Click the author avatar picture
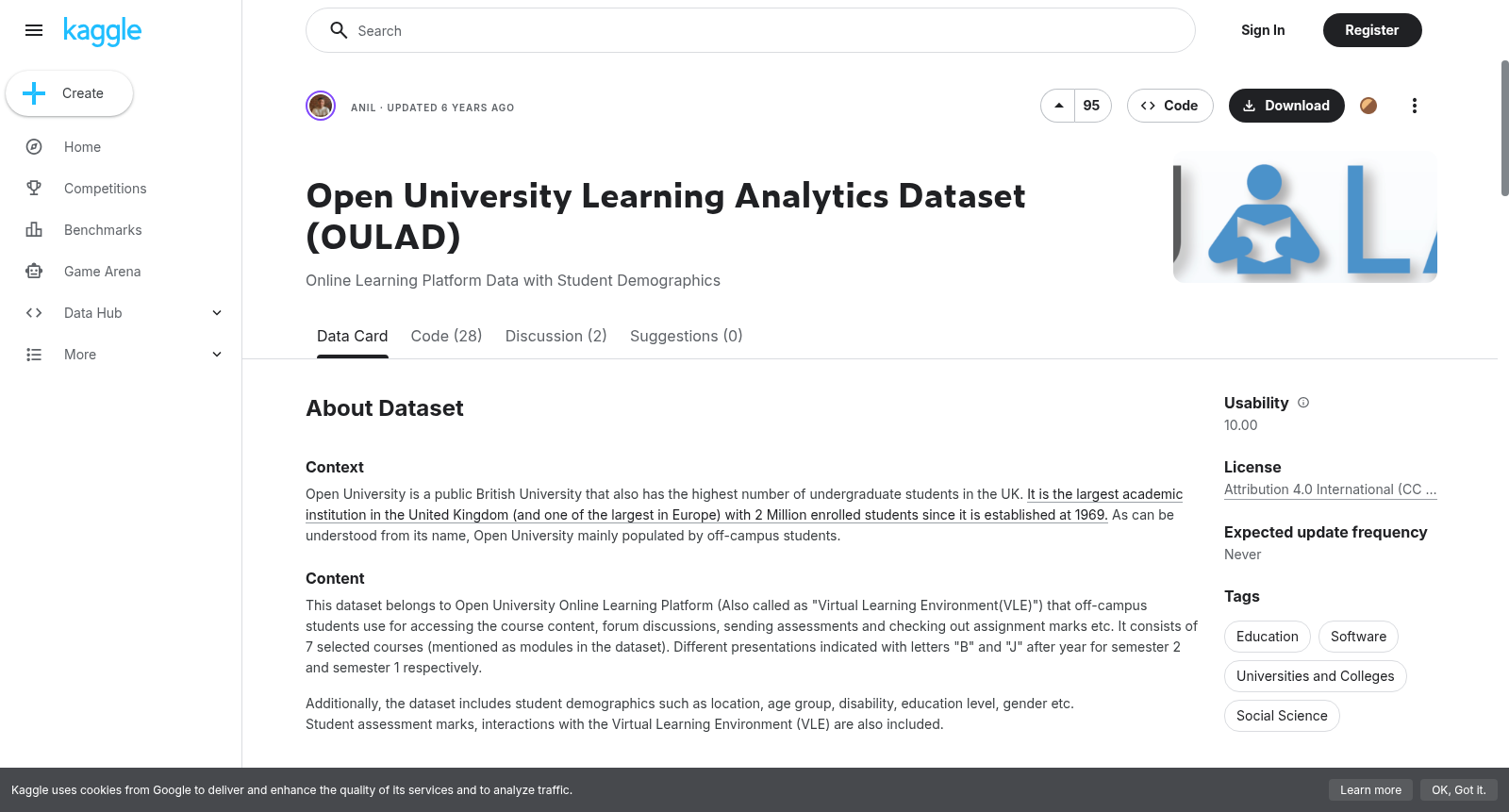 coord(321,106)
